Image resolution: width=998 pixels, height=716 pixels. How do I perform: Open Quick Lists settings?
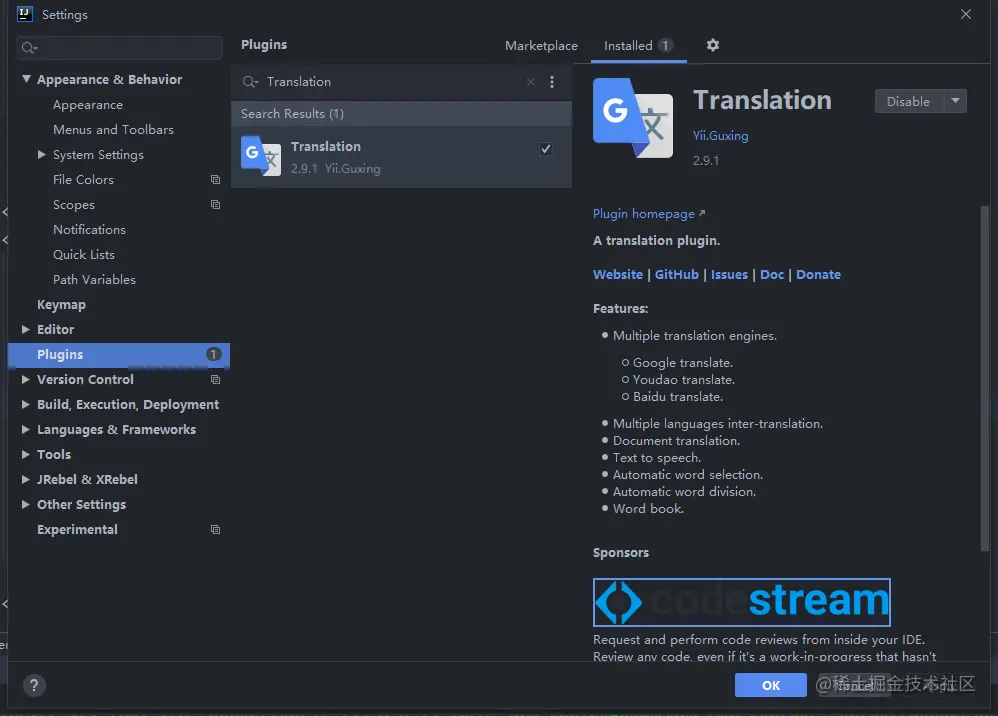[x=84, y=255]
